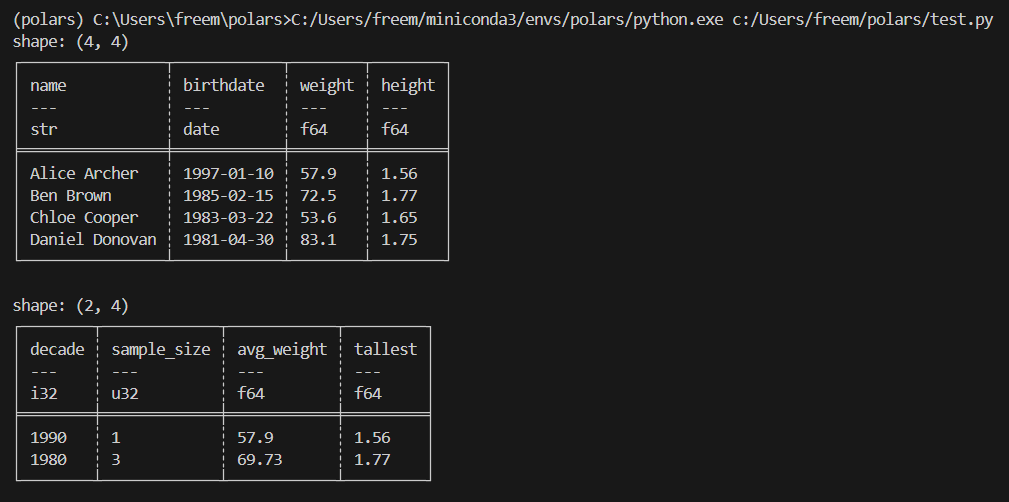
Task: Click the tallest column header
Action: (x=385, y=349)
